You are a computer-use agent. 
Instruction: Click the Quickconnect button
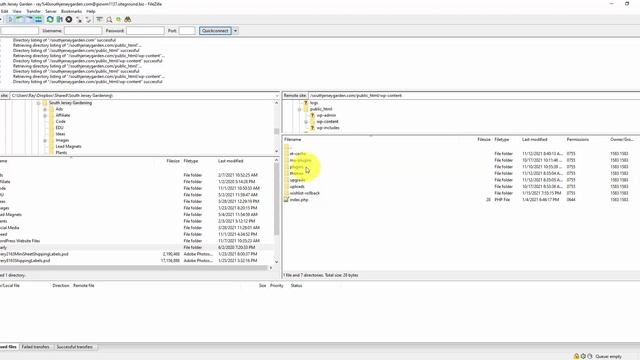pos(216,31)
